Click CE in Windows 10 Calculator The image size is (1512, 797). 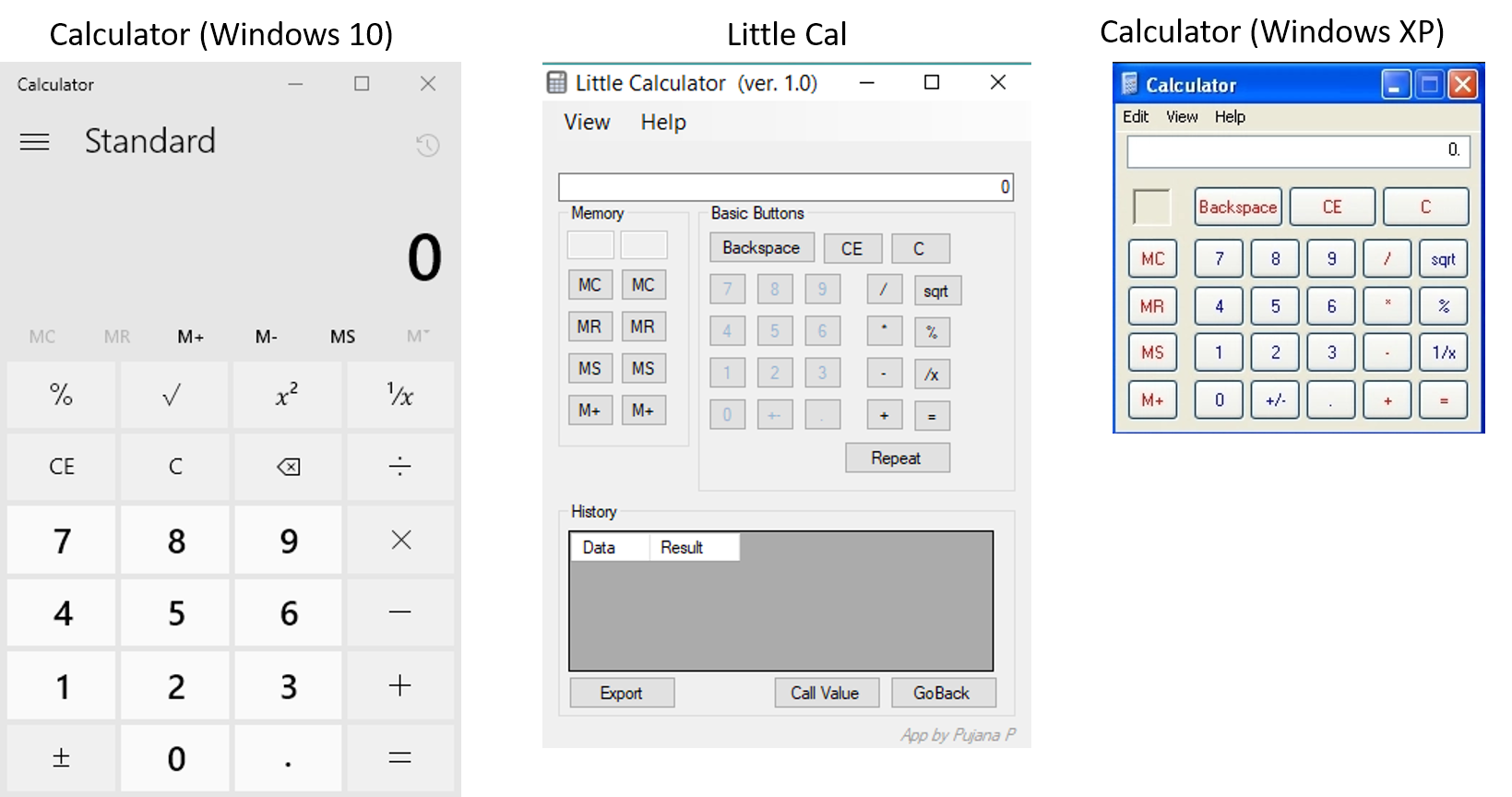[x=61, y=467]
